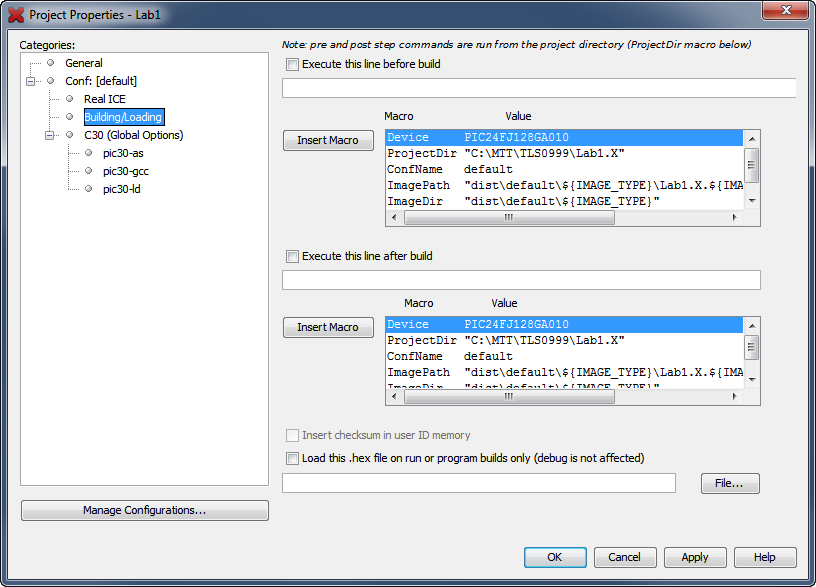The height and width of the screenshot is (587, 816).
Task: Apply the project property changes
Action: tap(694, 557)
